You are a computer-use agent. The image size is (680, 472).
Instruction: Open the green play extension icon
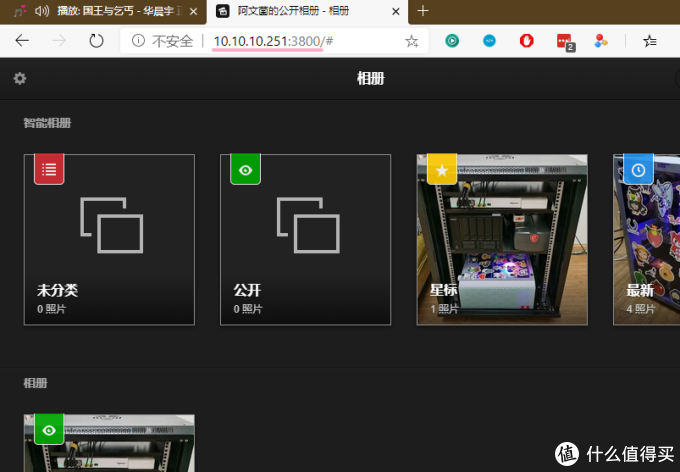point(452,41)
